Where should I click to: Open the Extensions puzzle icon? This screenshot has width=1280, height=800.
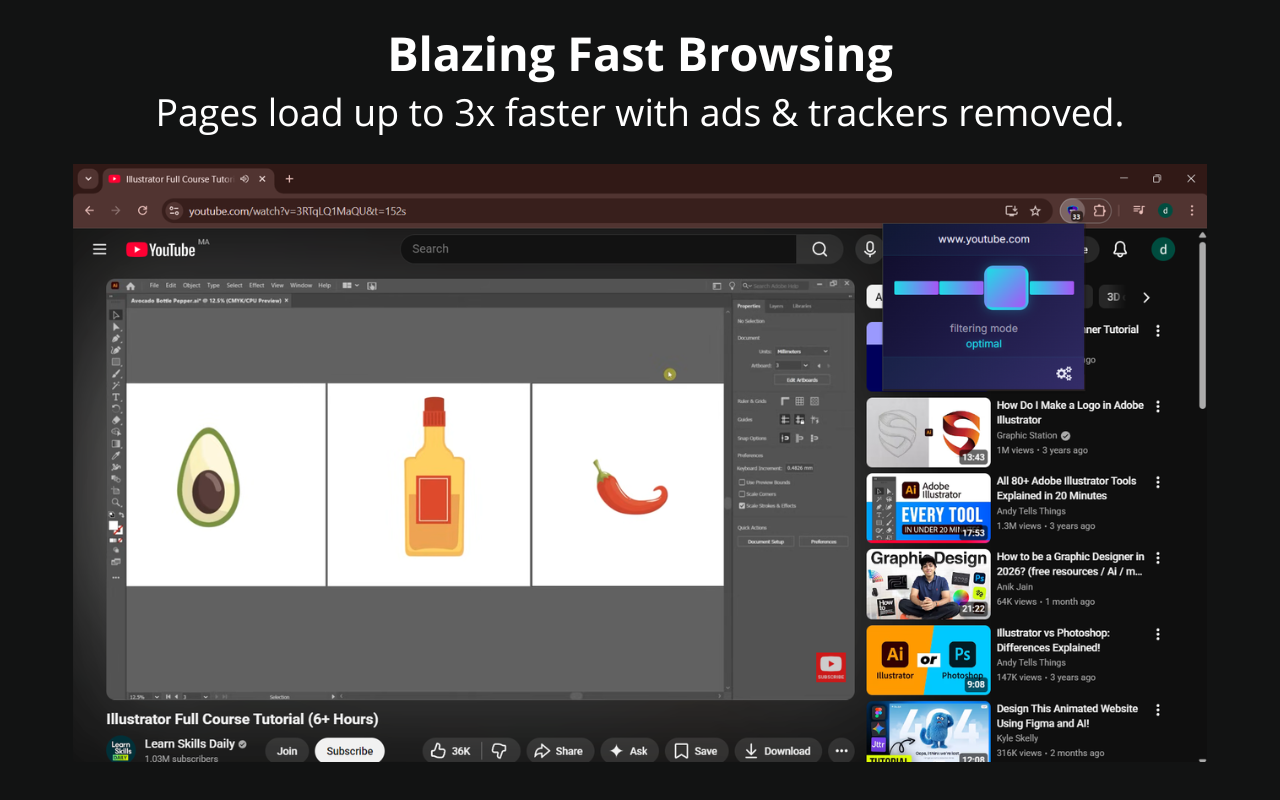click(x=1100, y=211)
